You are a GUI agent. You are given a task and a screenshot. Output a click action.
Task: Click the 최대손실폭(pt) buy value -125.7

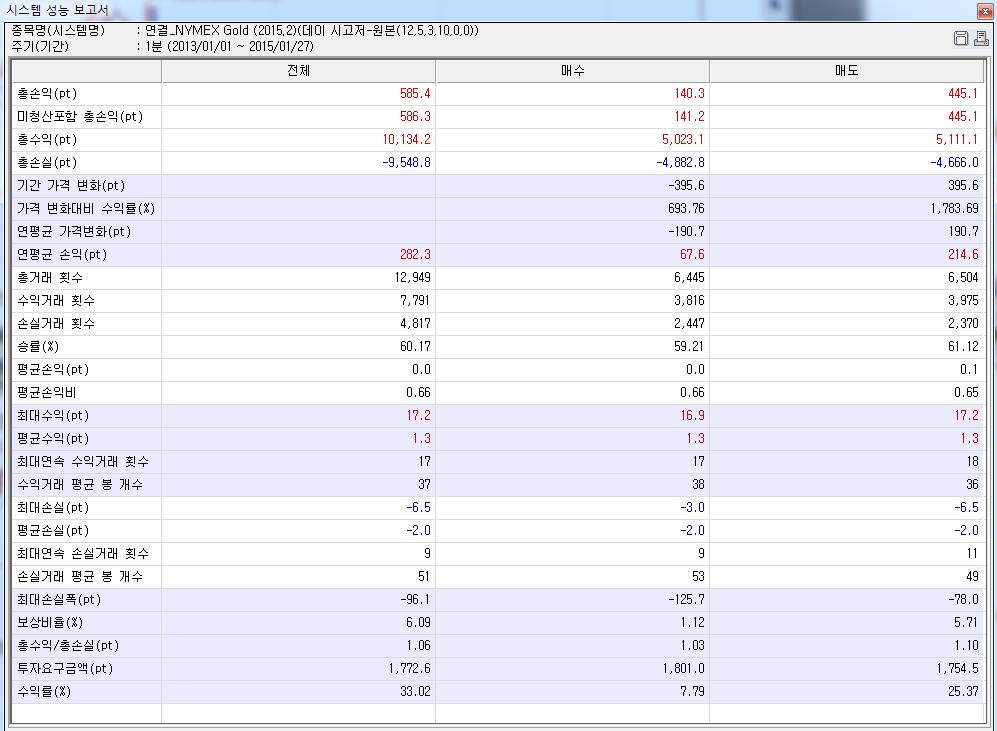[685, 600]
